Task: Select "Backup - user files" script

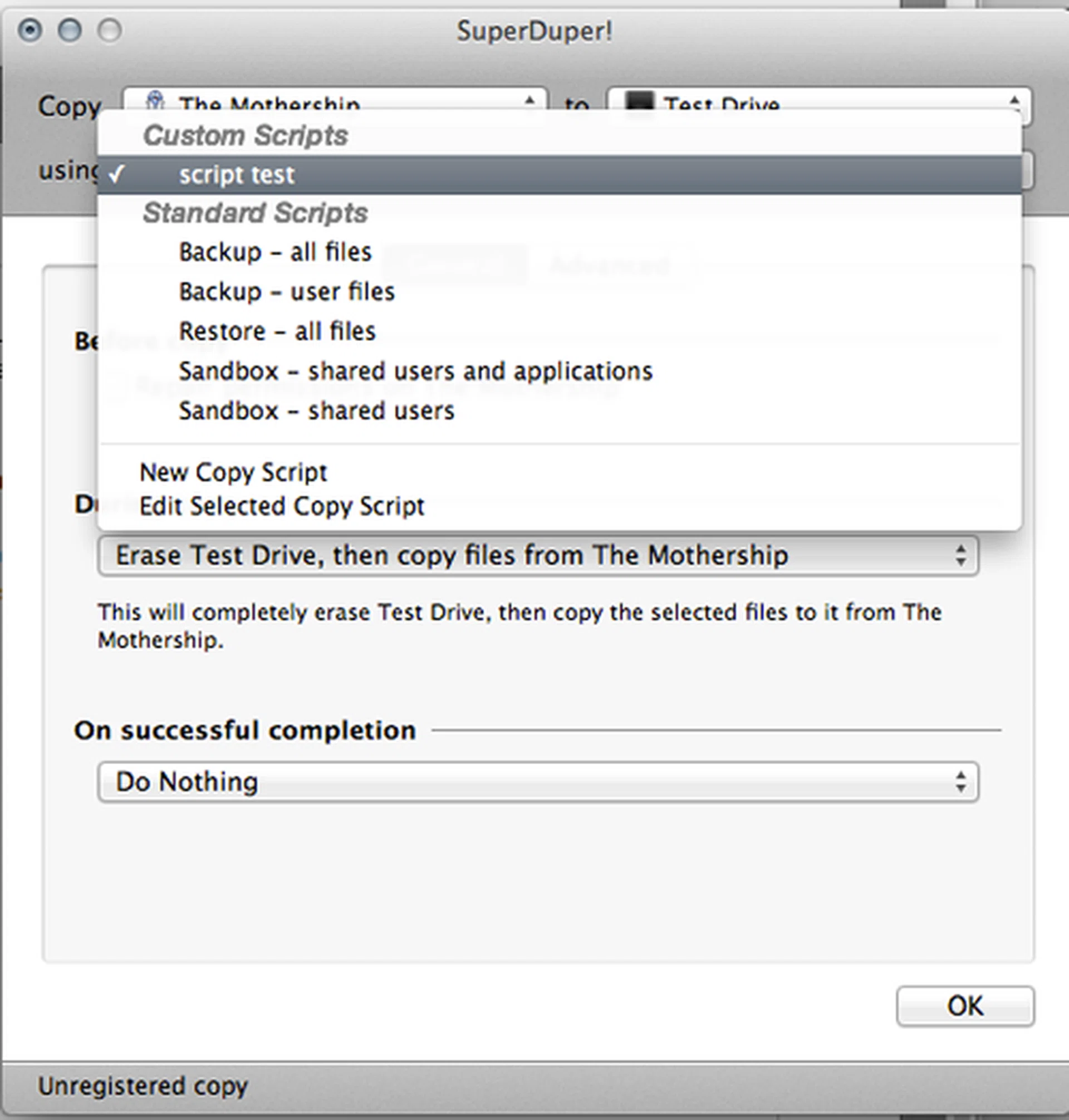Action: [x=286, y=291]
